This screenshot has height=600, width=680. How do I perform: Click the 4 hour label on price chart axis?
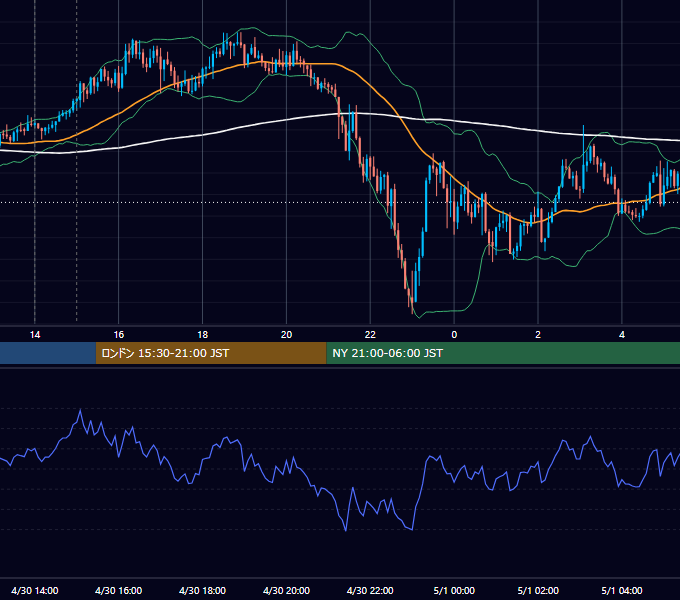[622, 335]
